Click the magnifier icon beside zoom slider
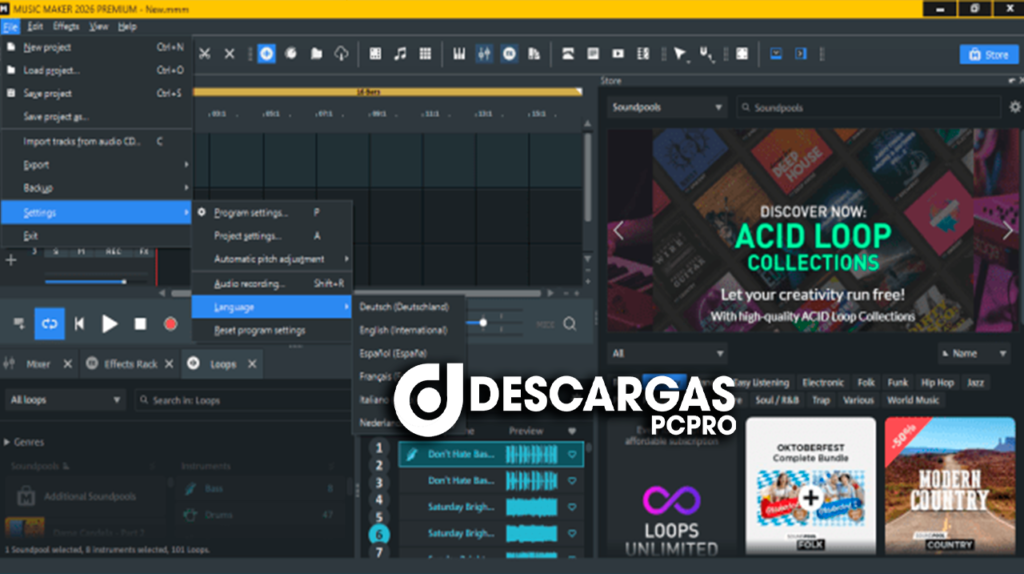 (569, 323)
